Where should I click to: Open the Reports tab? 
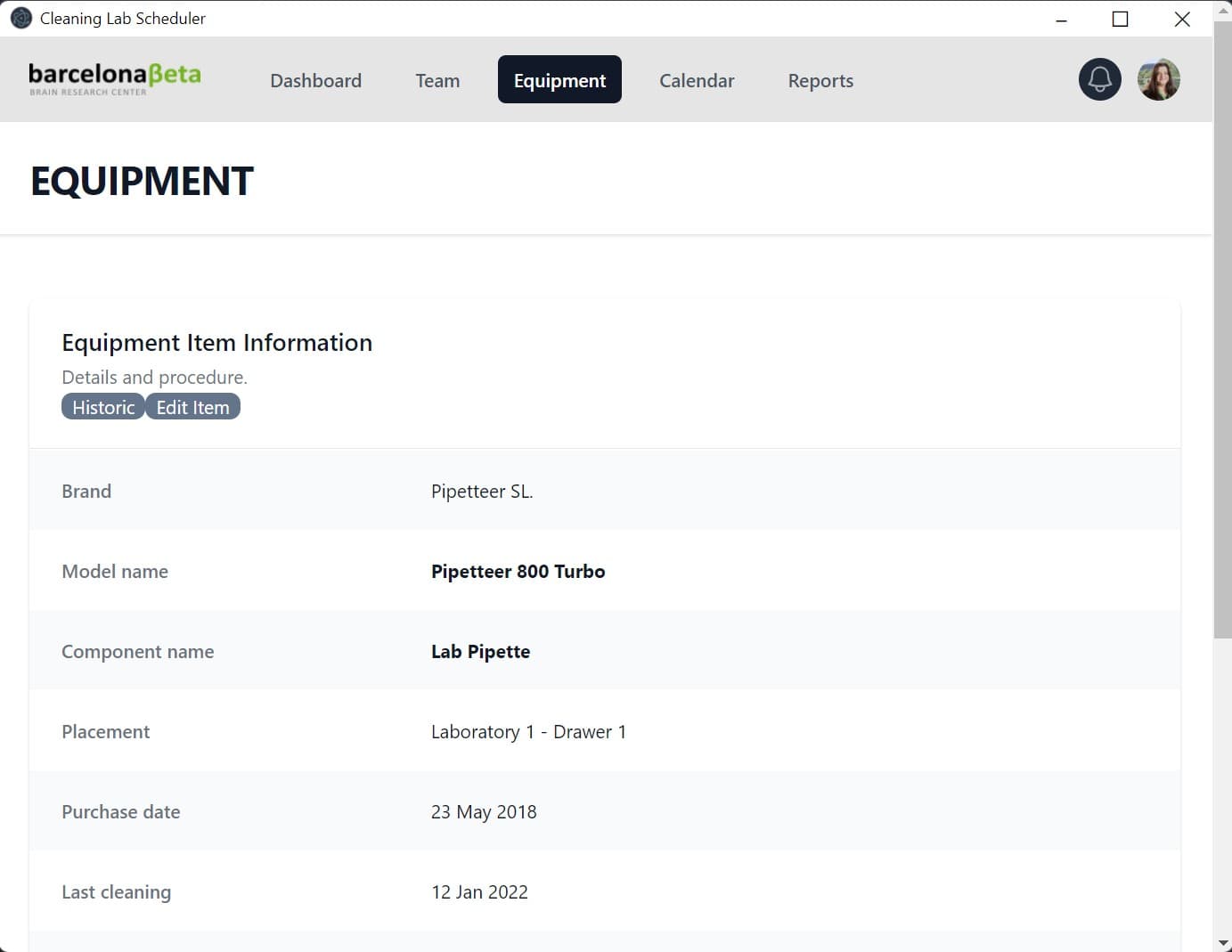(x=820, y=80)
